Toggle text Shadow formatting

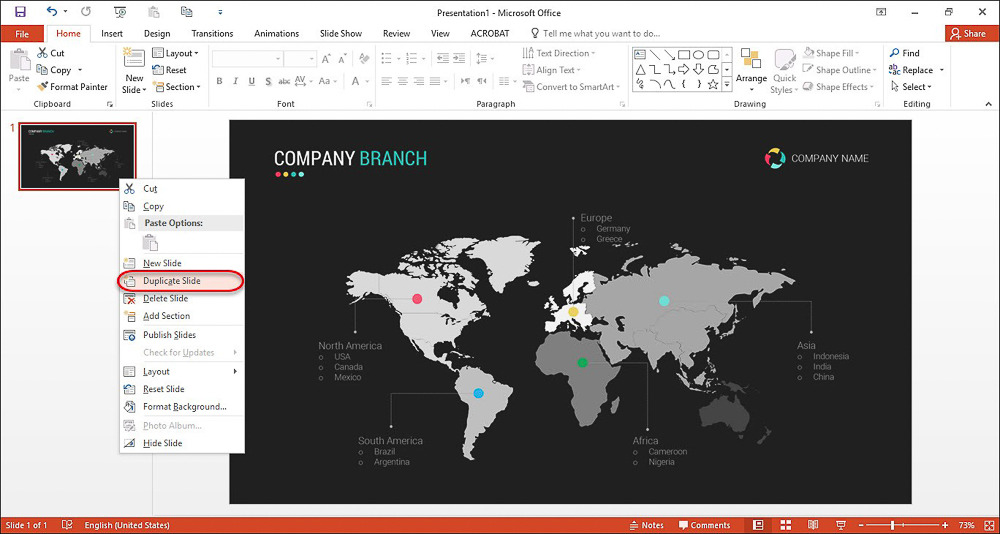[268, 81]
